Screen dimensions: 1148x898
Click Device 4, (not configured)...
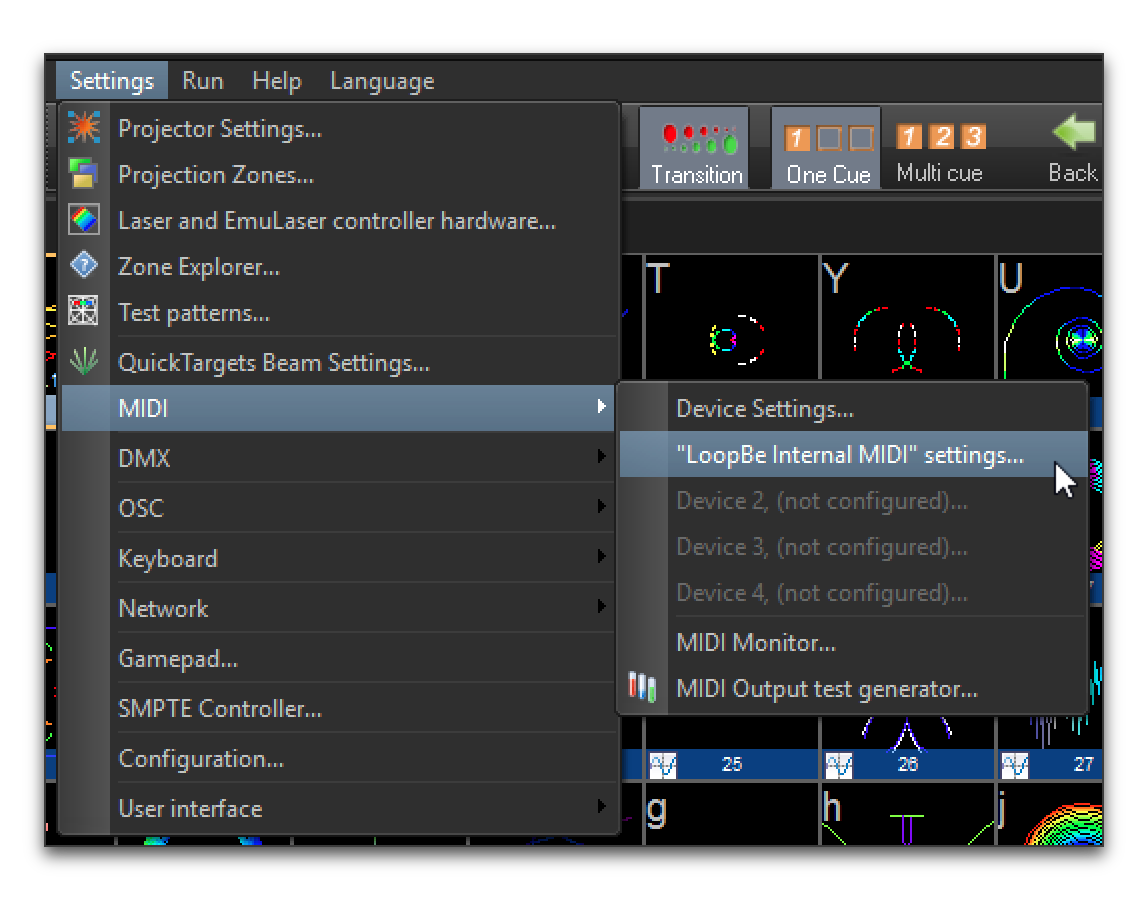coord(853,593)
